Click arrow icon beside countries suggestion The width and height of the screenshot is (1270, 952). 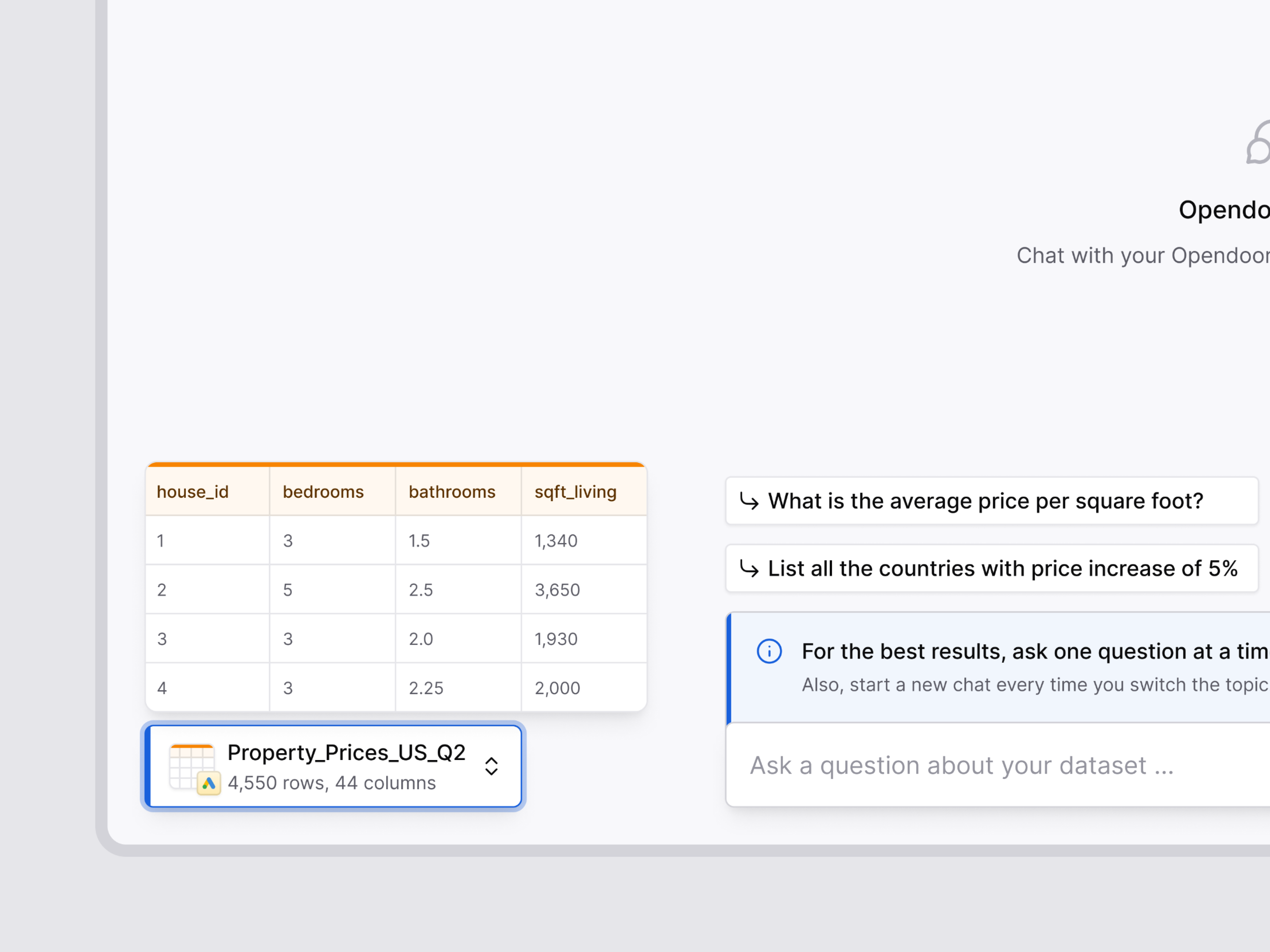tap(749, 569)
